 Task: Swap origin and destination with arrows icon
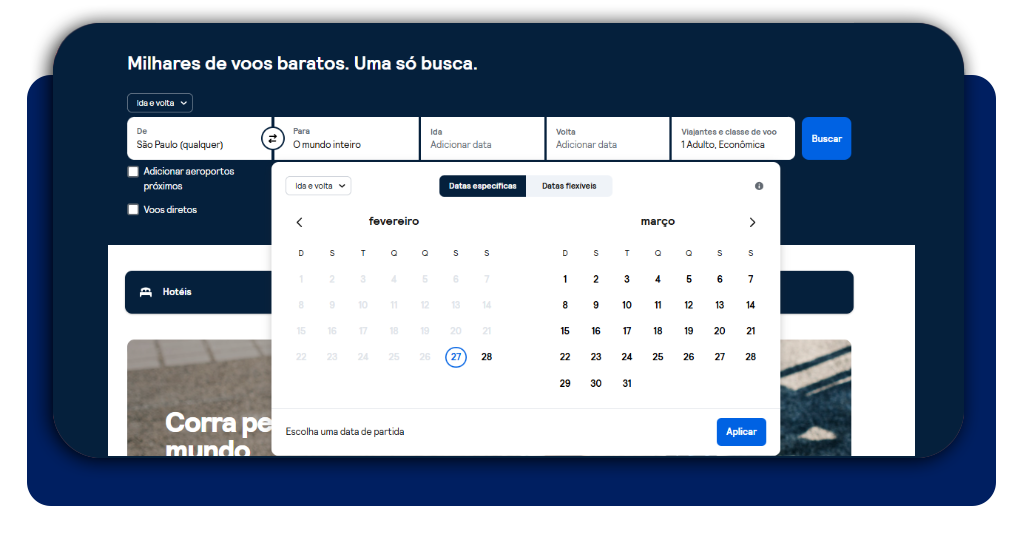(x=273, y=138)
